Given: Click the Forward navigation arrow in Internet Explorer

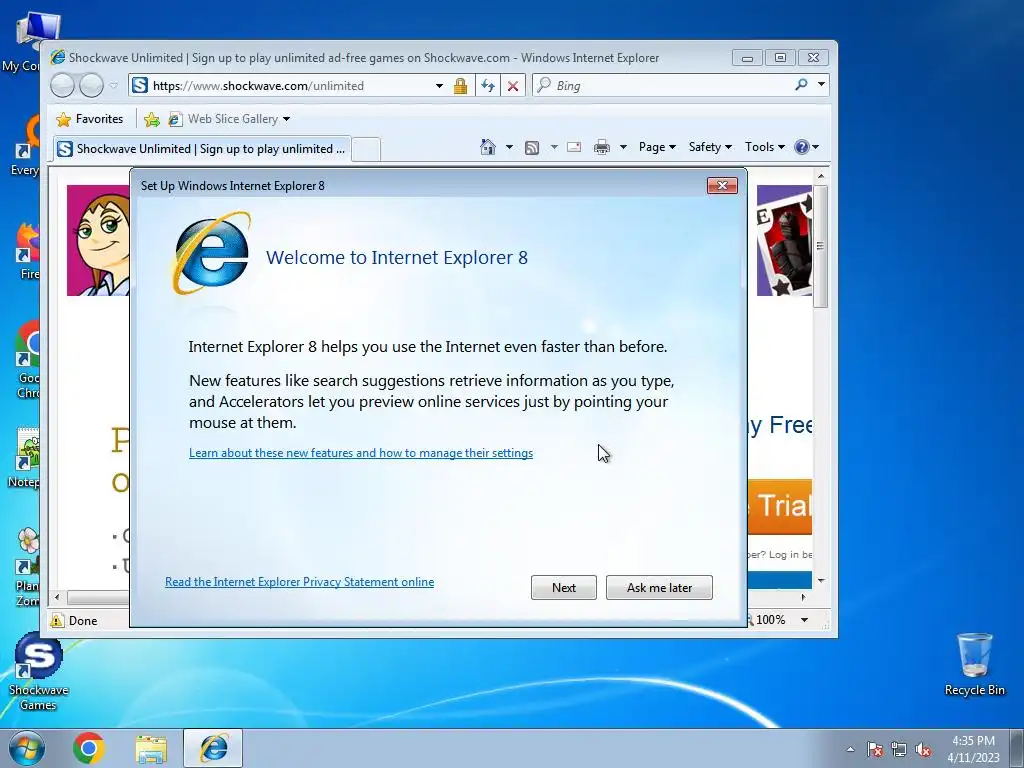Looking at the screenshot, I should pyautogui.click(x=91, y=86).
